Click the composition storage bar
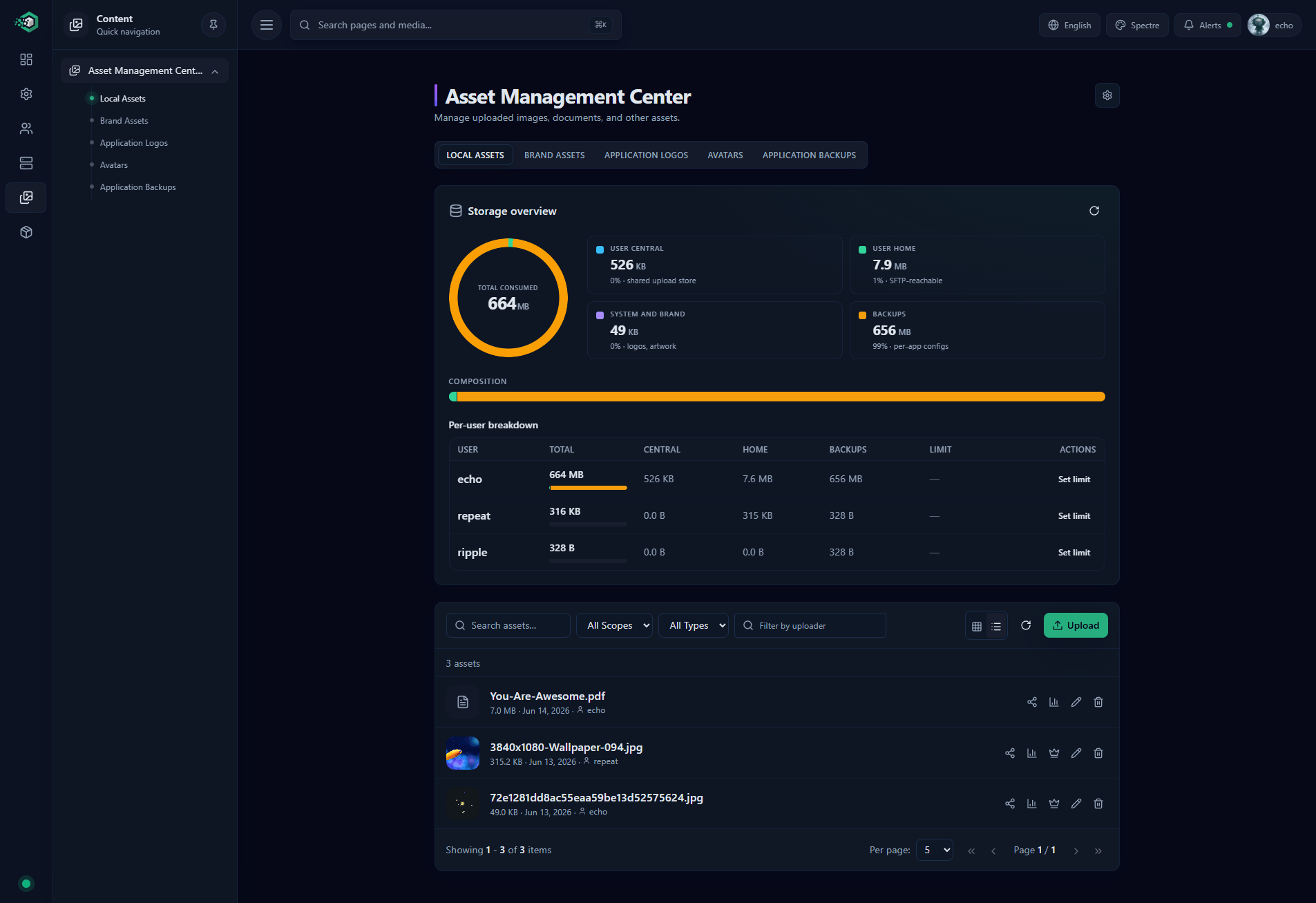The width and height of the screenshot is (1316, 903). tap(776, 397)
